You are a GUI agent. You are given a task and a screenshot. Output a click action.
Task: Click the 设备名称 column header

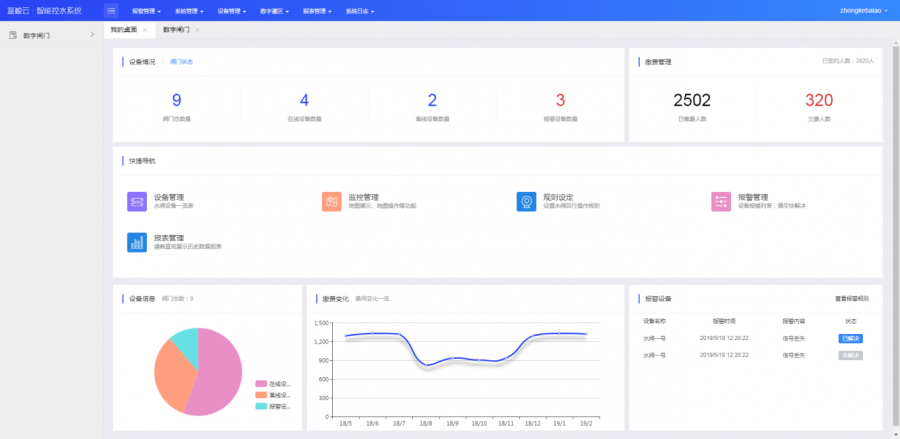point(654,321)
